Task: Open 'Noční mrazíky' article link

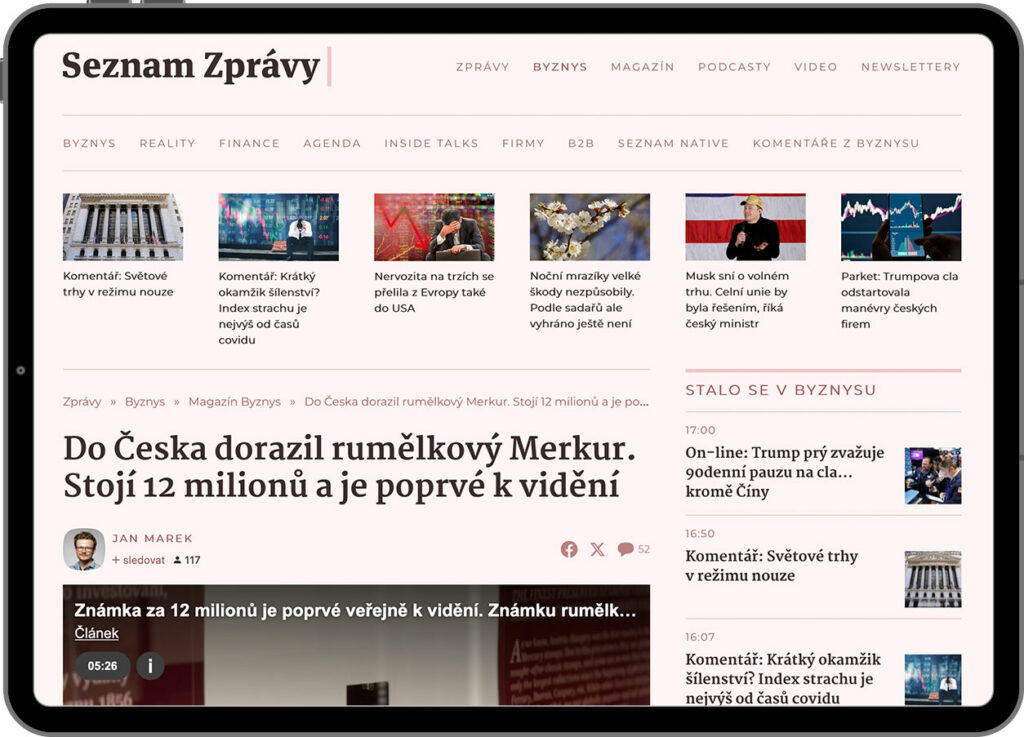Action: (x=585, y=300)
